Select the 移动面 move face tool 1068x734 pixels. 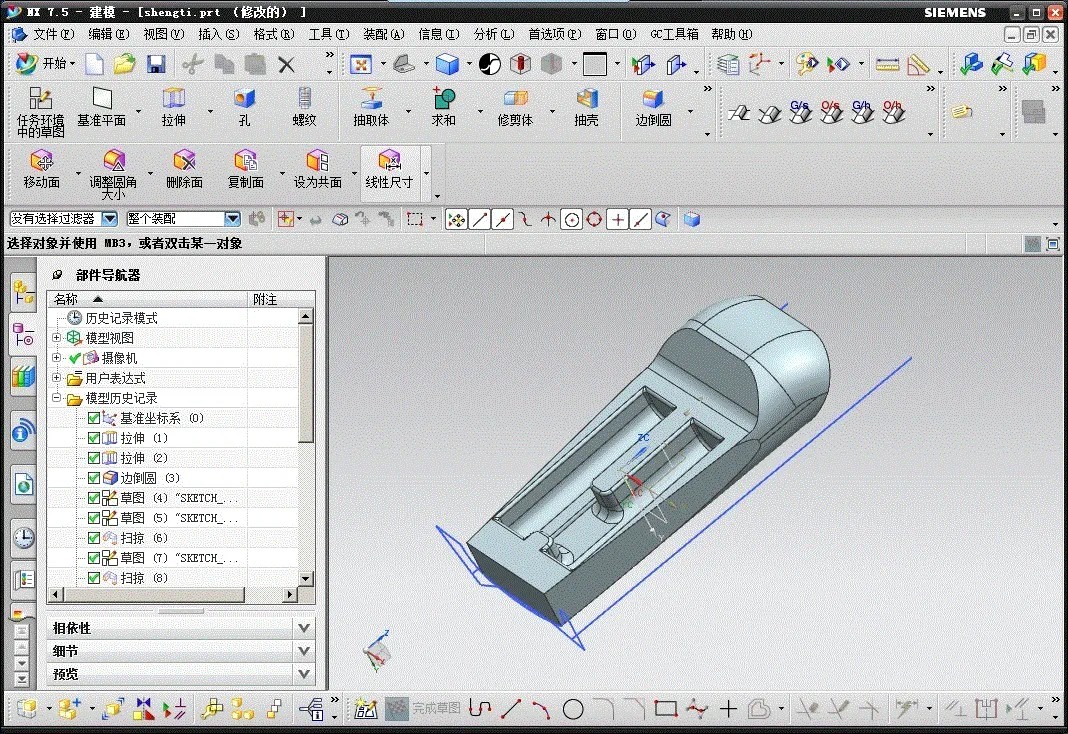(41, 162)
